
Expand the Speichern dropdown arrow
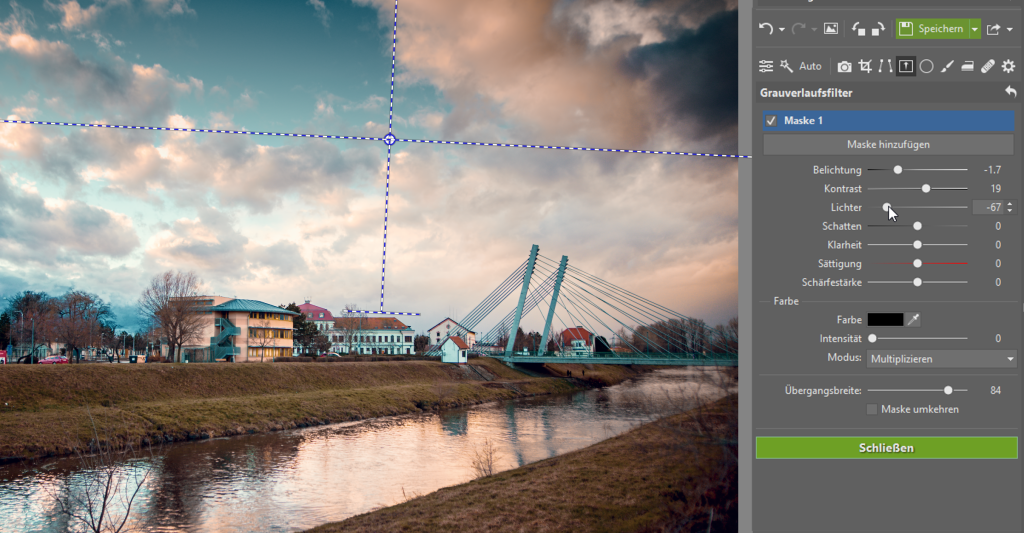pos(975,30)
